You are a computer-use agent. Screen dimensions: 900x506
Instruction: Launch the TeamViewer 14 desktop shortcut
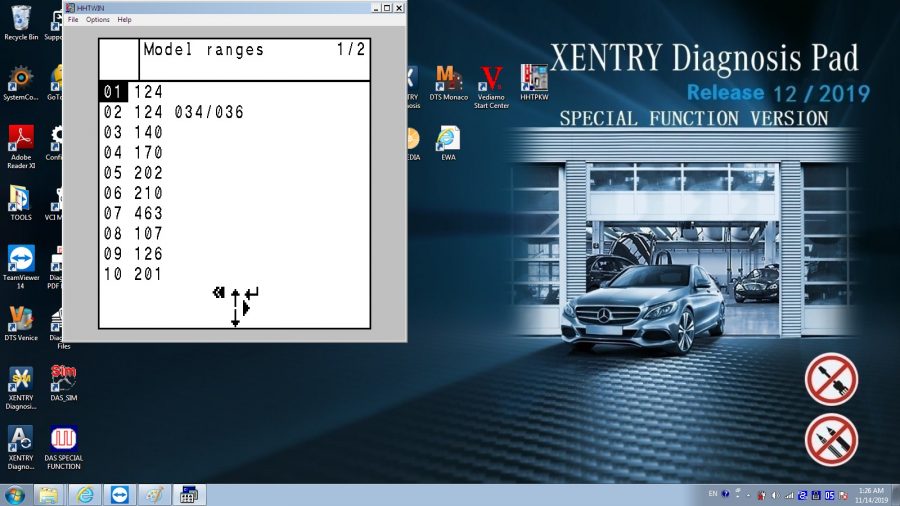click(x=21, y=267)
